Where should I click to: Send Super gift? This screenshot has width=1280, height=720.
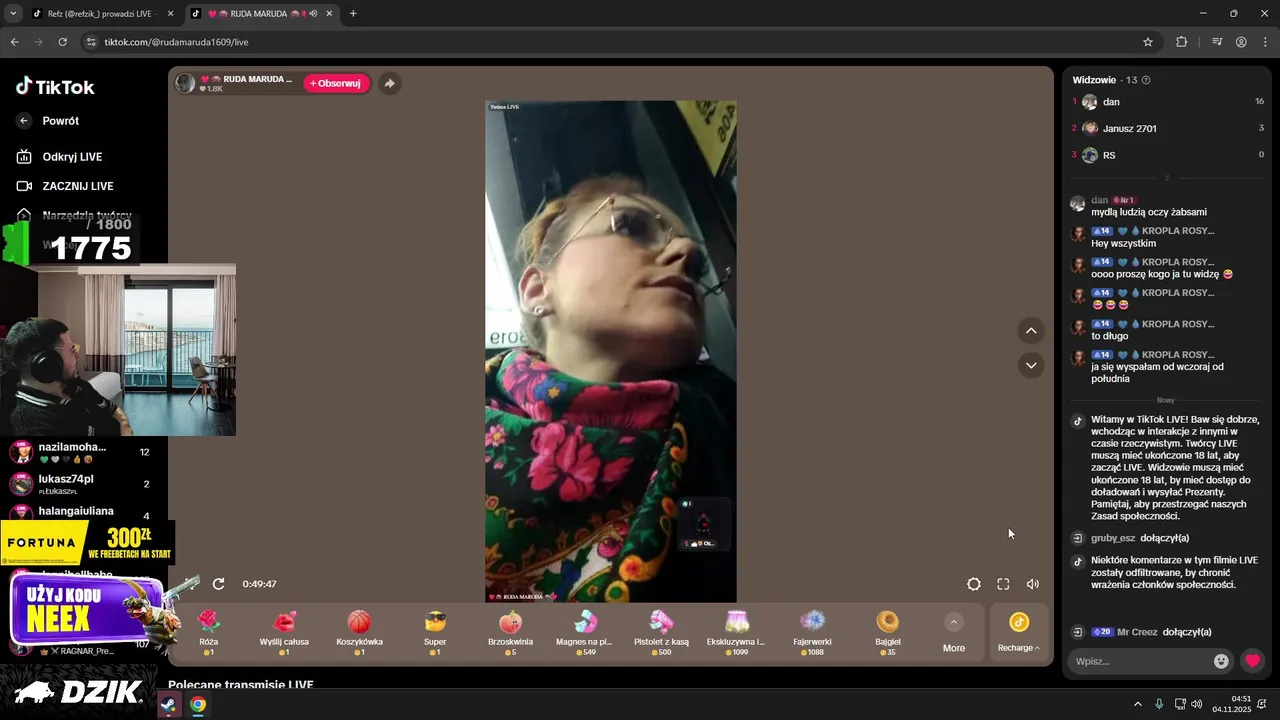[x=435, y=633]
